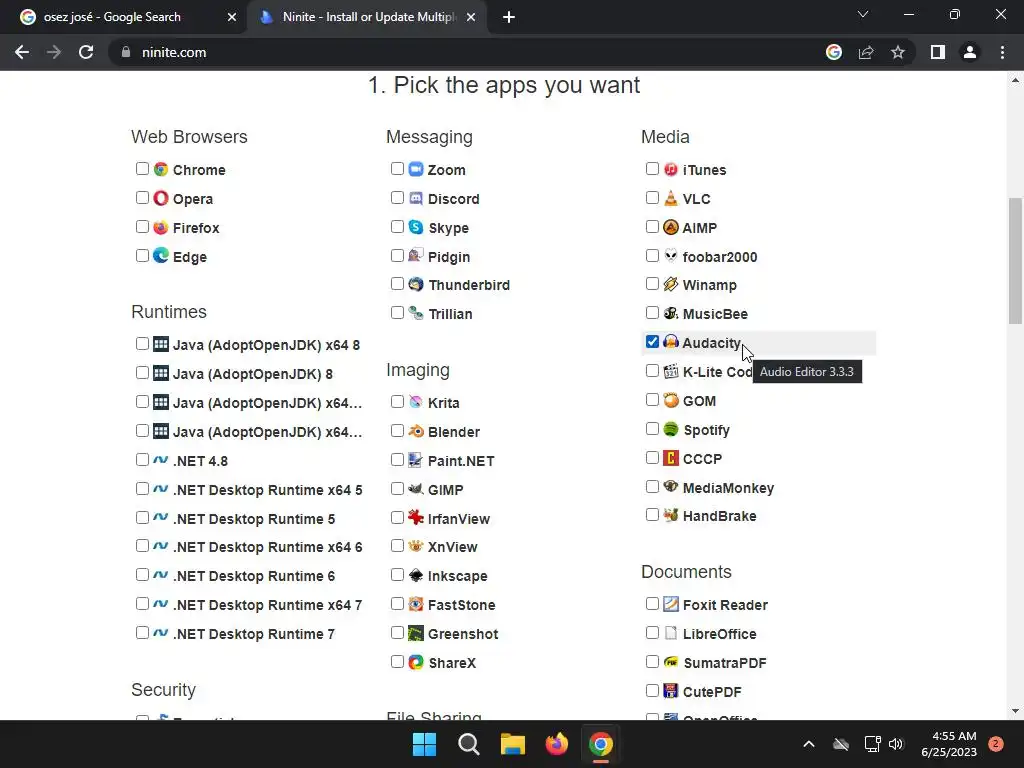
Task: Click the scrollbar down arrow
Action: point(1015,711)
